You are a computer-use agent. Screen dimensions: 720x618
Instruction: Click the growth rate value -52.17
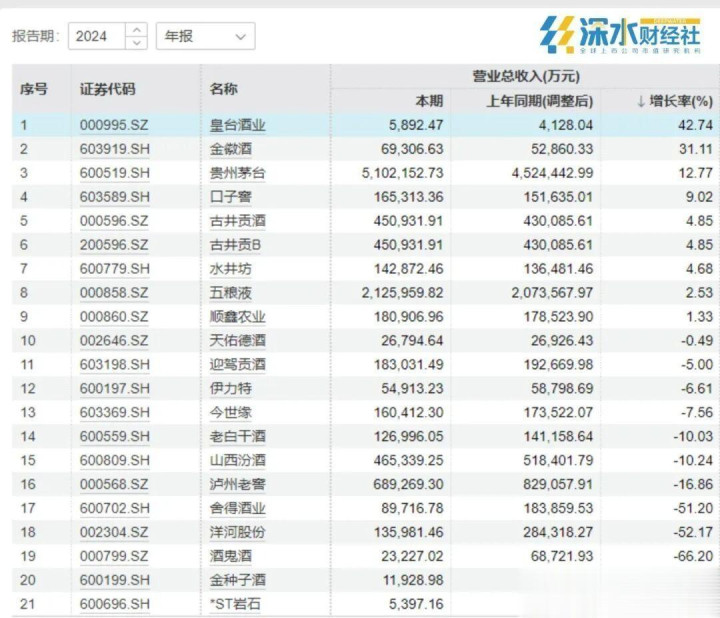pyautogui.click(x=693, y=532)
